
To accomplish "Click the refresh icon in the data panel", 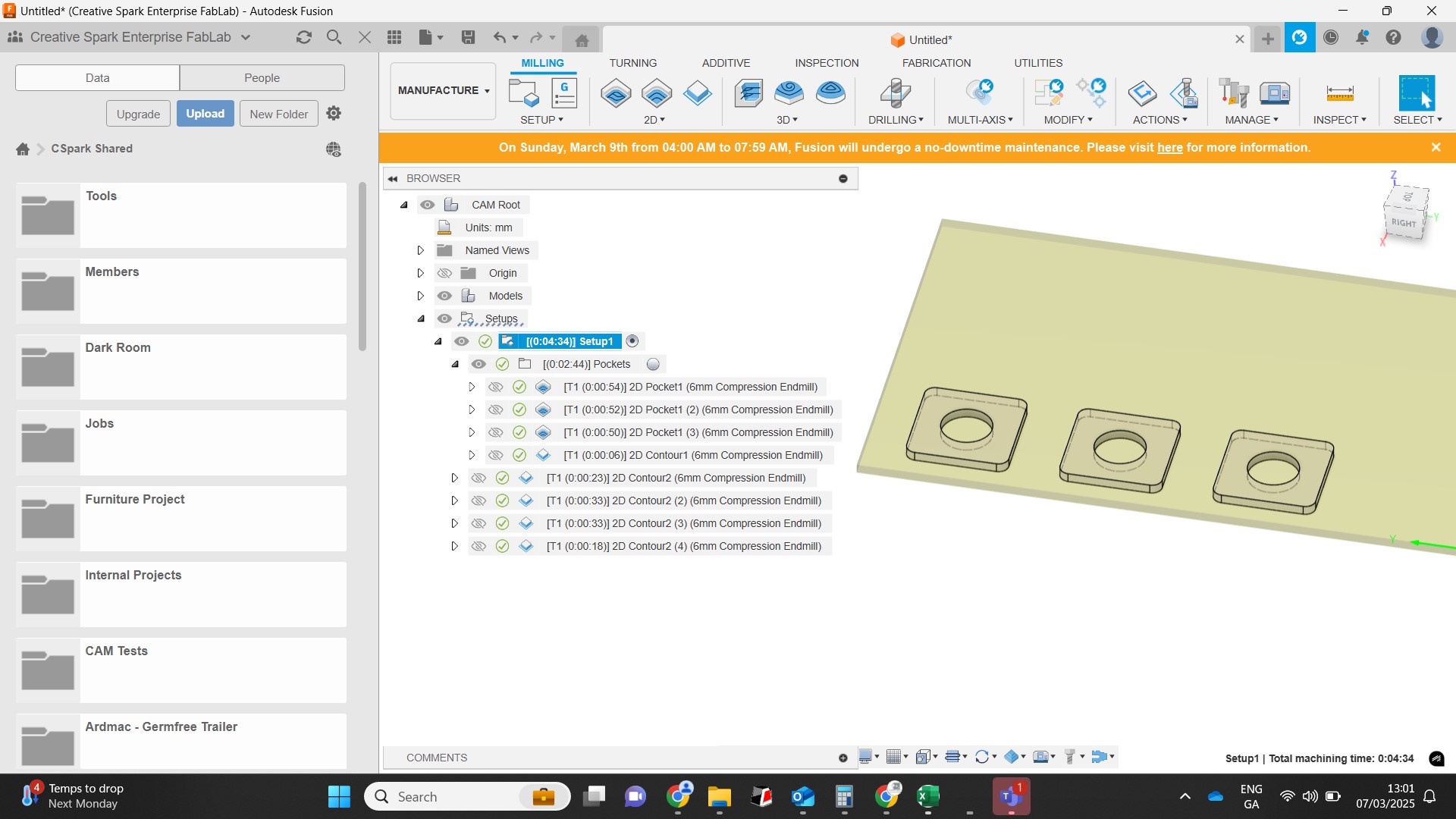I will [304, 37].
